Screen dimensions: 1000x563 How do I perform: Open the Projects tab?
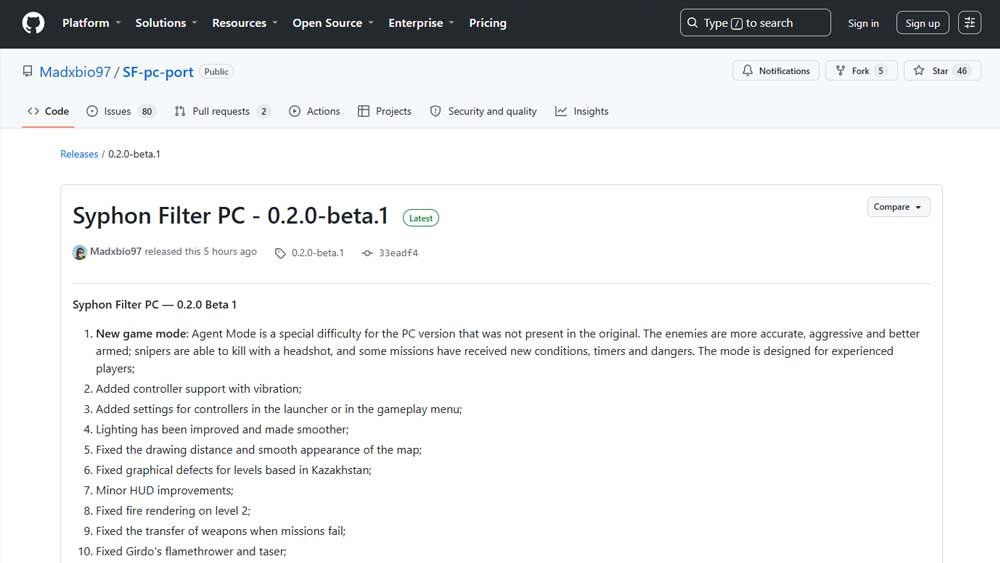click(x=385, y=111)
